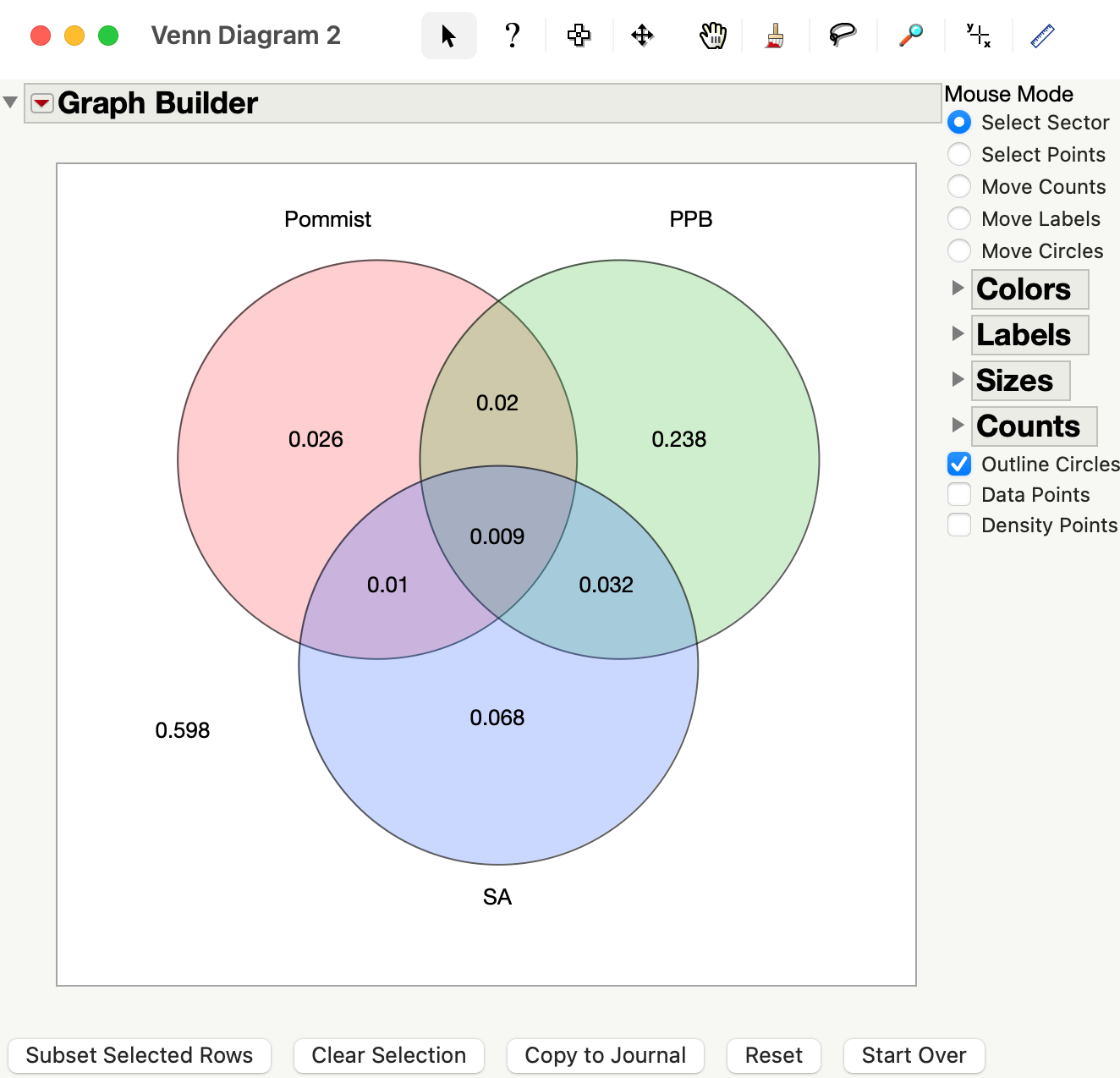This screenshot has width=1120, height=1078.
Task: Select the Arrow cursor tool
Action: point(448,36)
